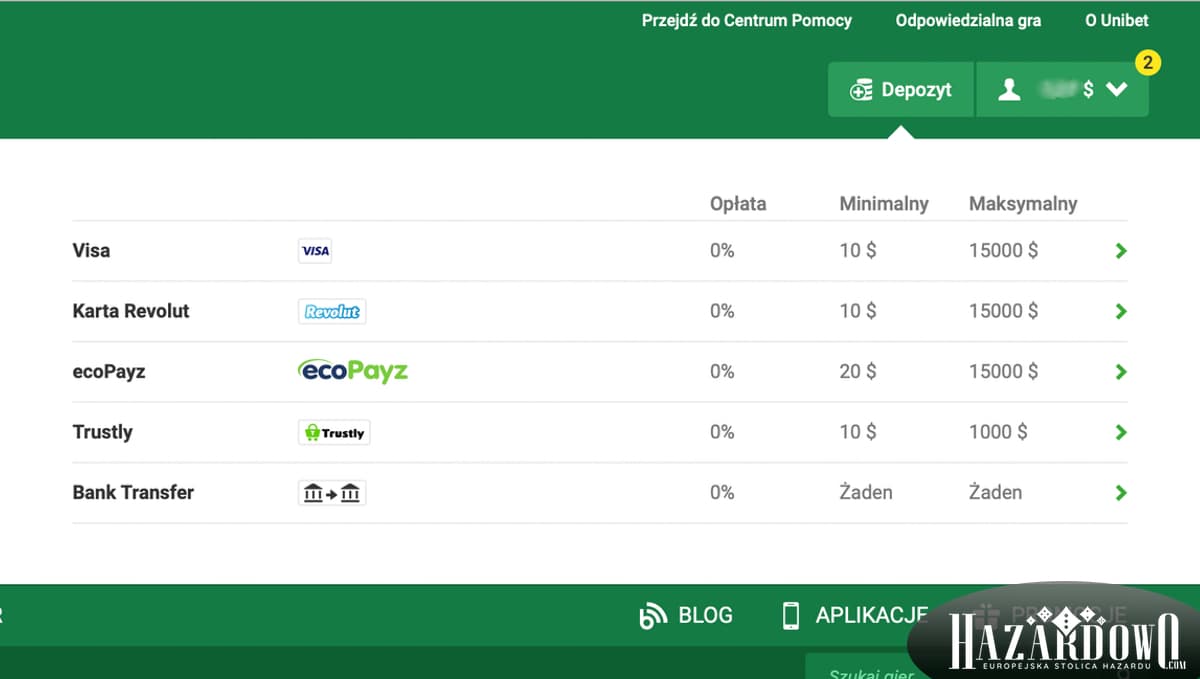
Task: Click the Opłata column header
Action: tap(738, 204)
